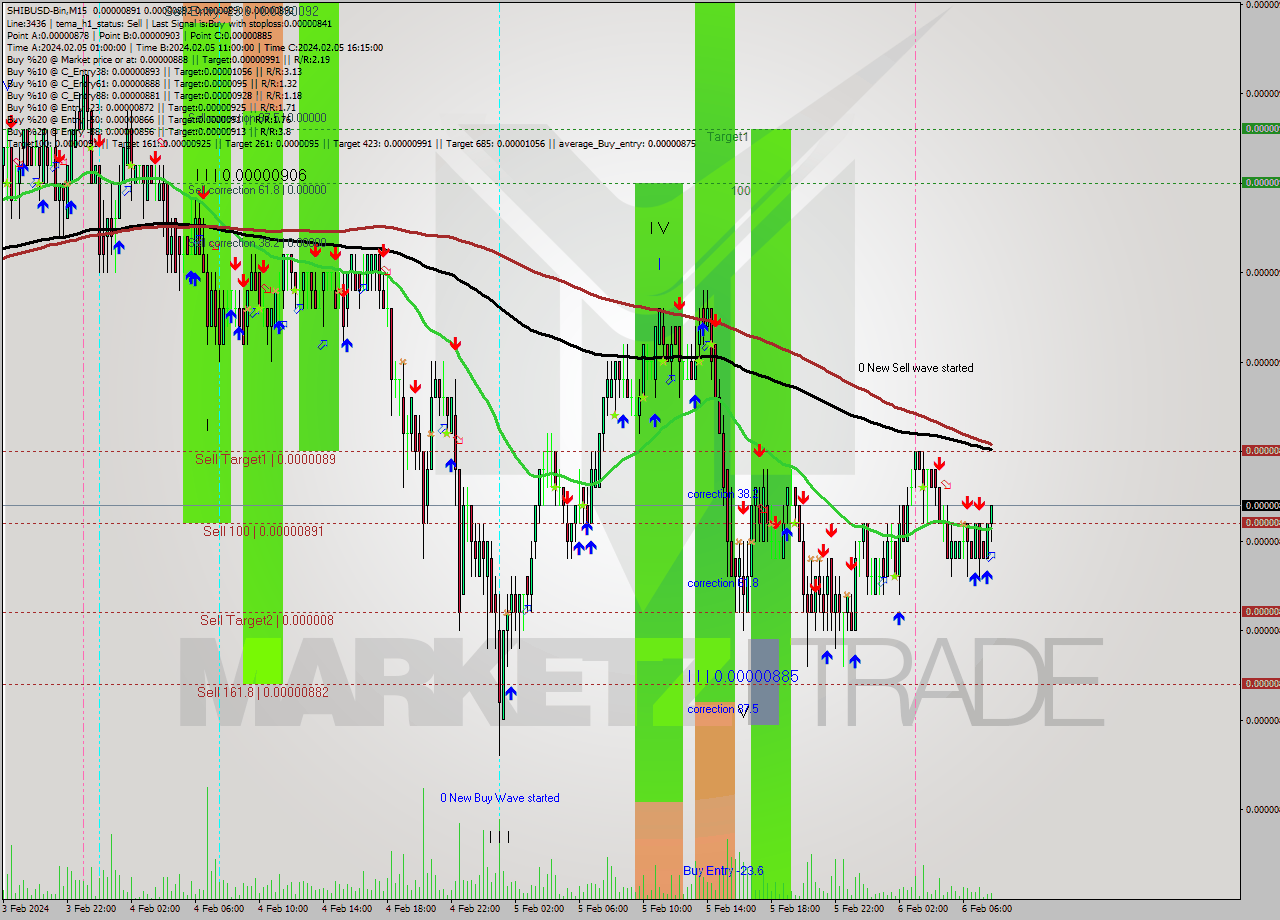Screen dimensions: 1280x920
Task: Click the black current-price tag on price axis
Action: point(1260,506)
